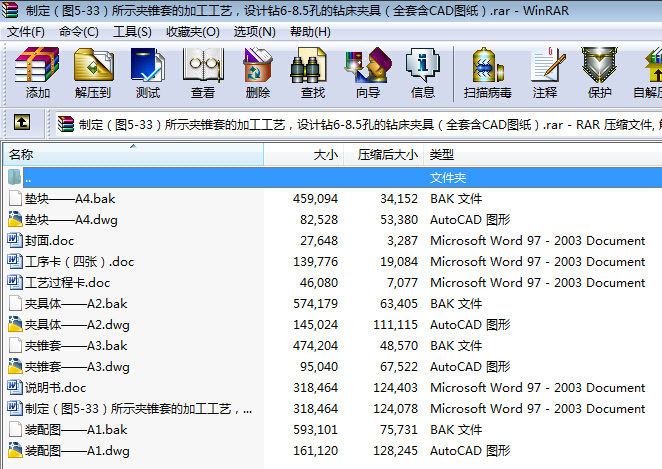662x469 pixels.
Task: Select the file name 垫块——A4.dwg
Action: pos(71,220)
